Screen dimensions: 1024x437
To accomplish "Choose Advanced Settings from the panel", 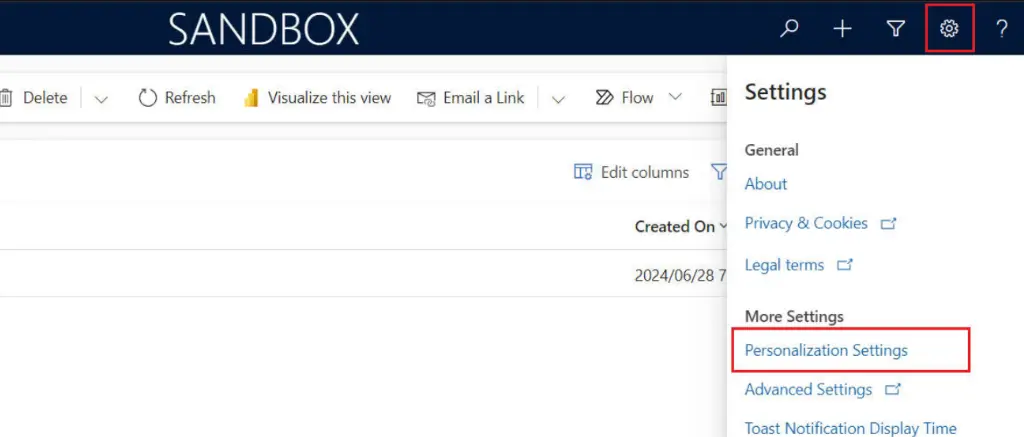I will (808, 389).
